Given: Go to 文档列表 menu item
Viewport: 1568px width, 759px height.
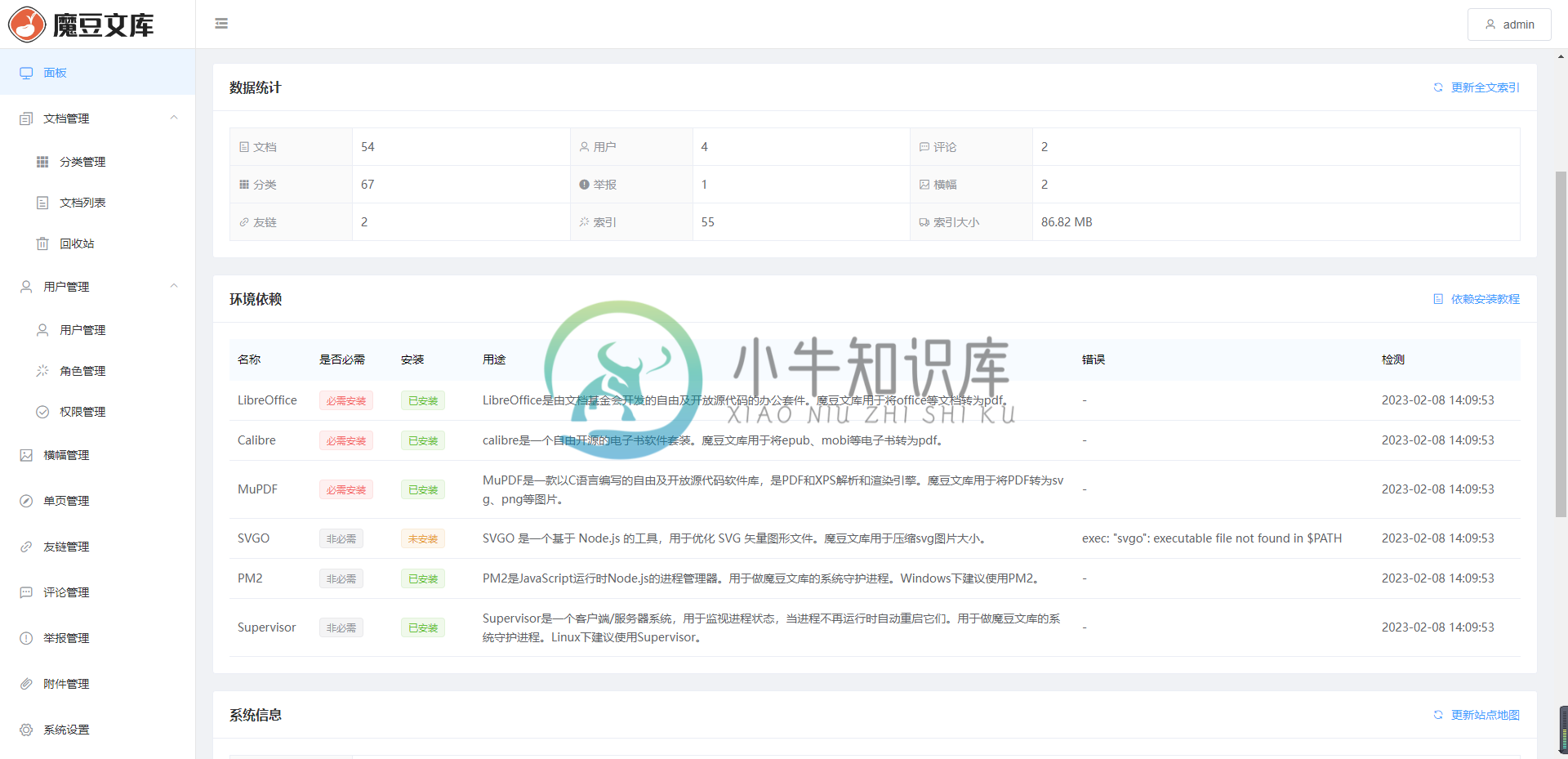Looking at the screenshot, I should tap(97, 203).
